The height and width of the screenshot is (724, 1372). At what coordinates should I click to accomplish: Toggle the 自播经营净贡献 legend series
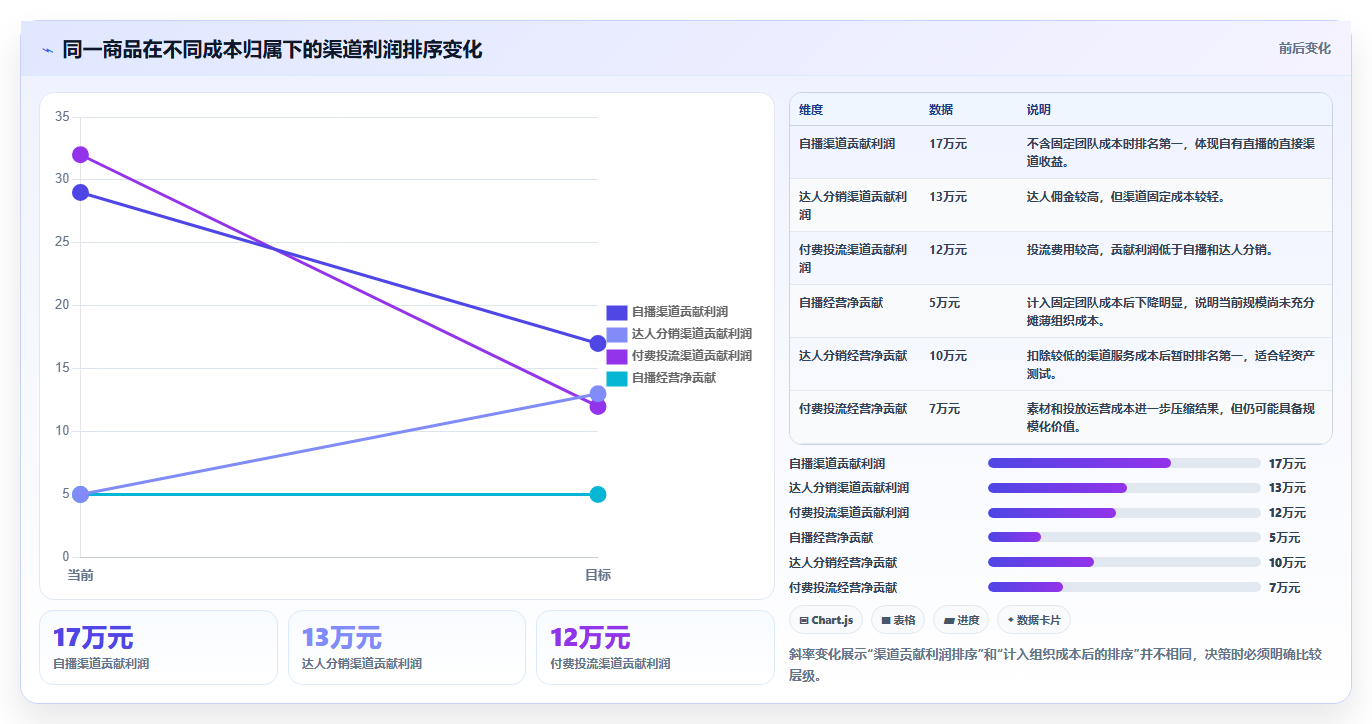(661, 378)
